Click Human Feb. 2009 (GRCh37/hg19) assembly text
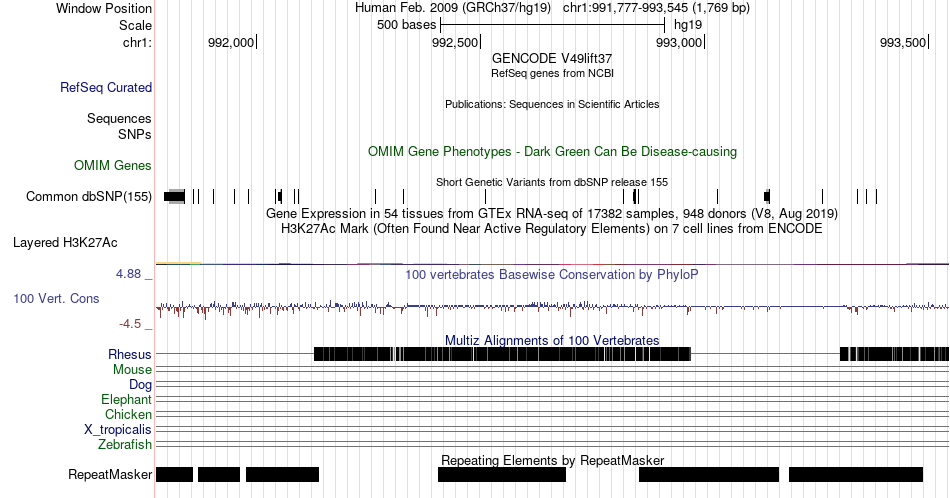 453,8
